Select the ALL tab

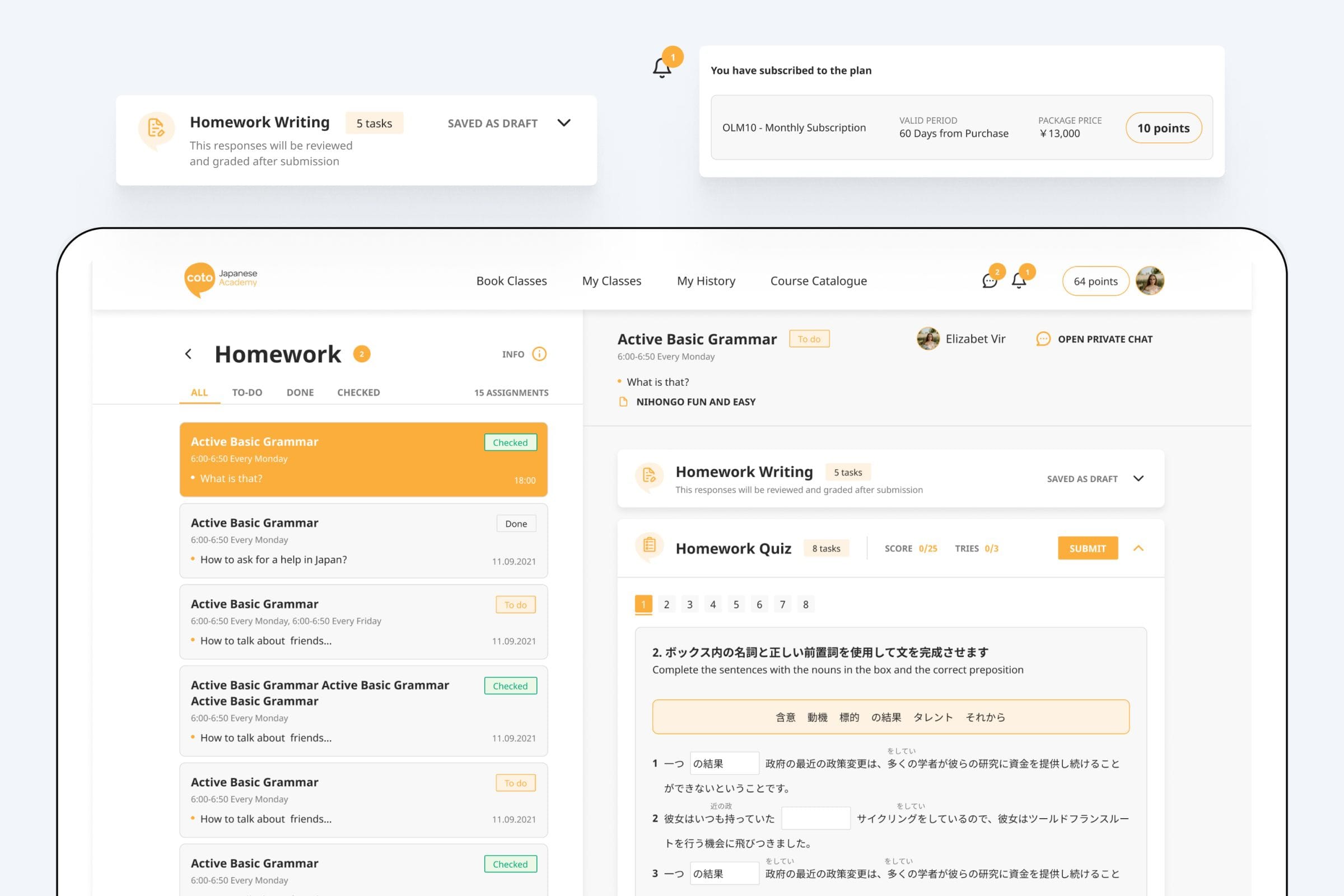click(199, 393)
